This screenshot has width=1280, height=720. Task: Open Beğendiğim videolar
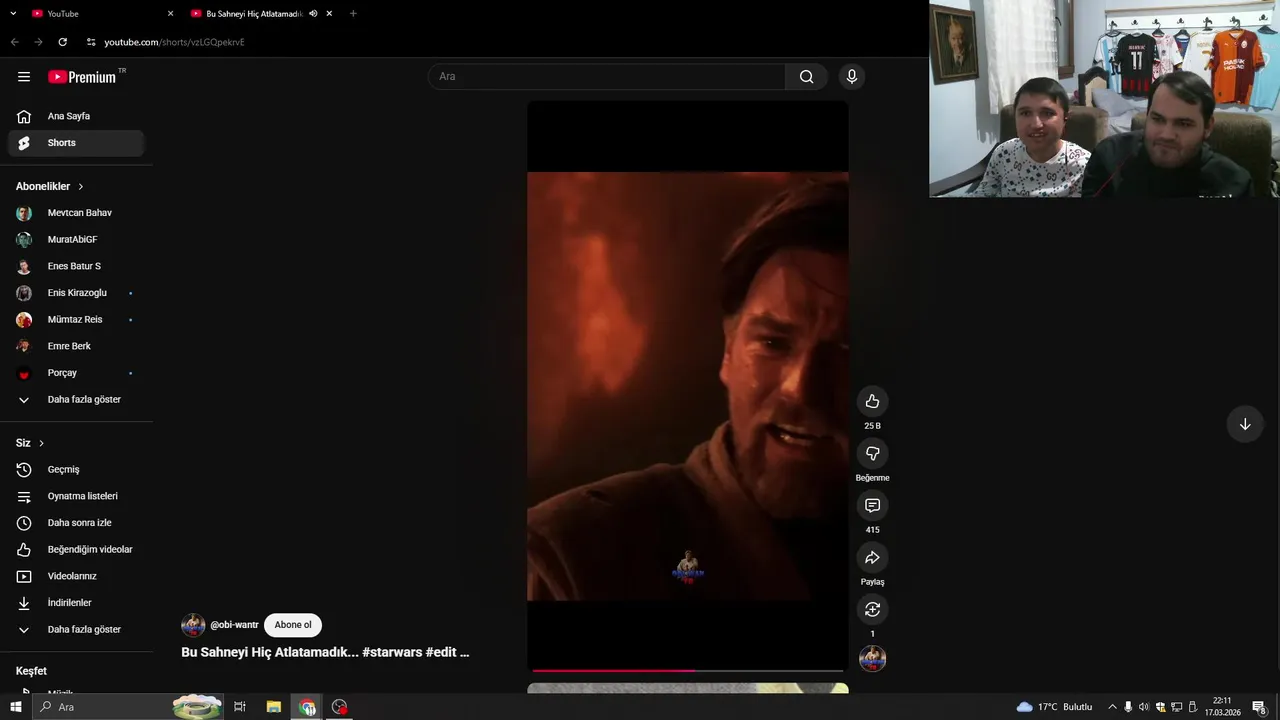[76, 550]
